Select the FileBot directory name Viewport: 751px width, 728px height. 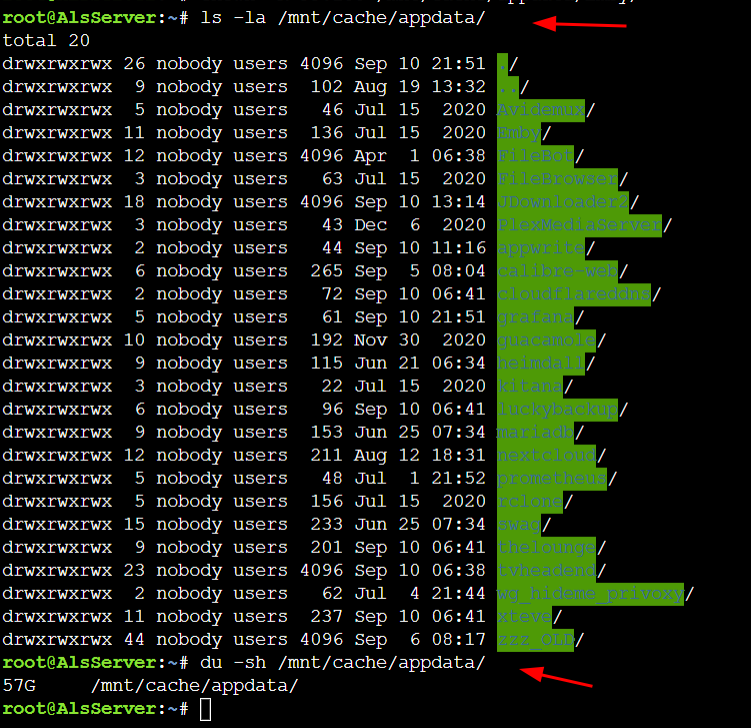(x=535, y=156)
